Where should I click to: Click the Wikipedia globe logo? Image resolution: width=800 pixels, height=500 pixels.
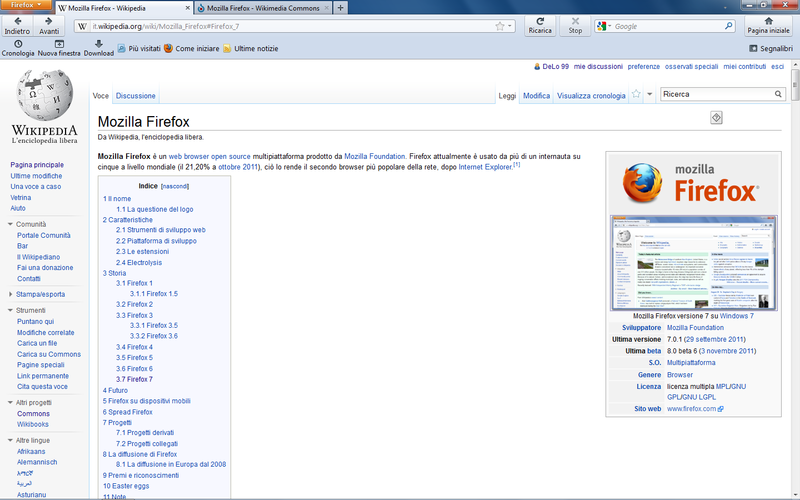(x=45, y=95)
